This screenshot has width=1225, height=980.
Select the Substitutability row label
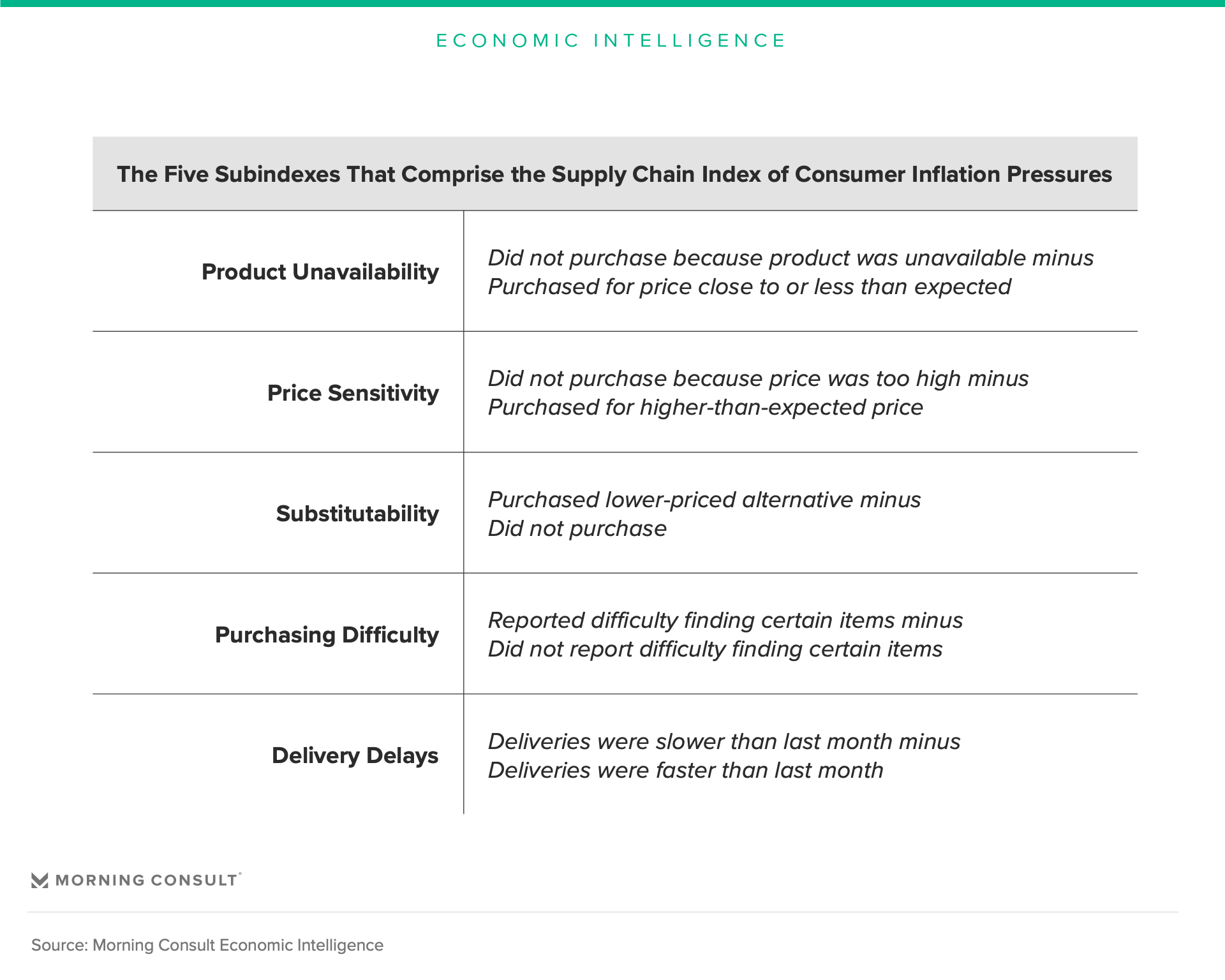tap(357, 514)
